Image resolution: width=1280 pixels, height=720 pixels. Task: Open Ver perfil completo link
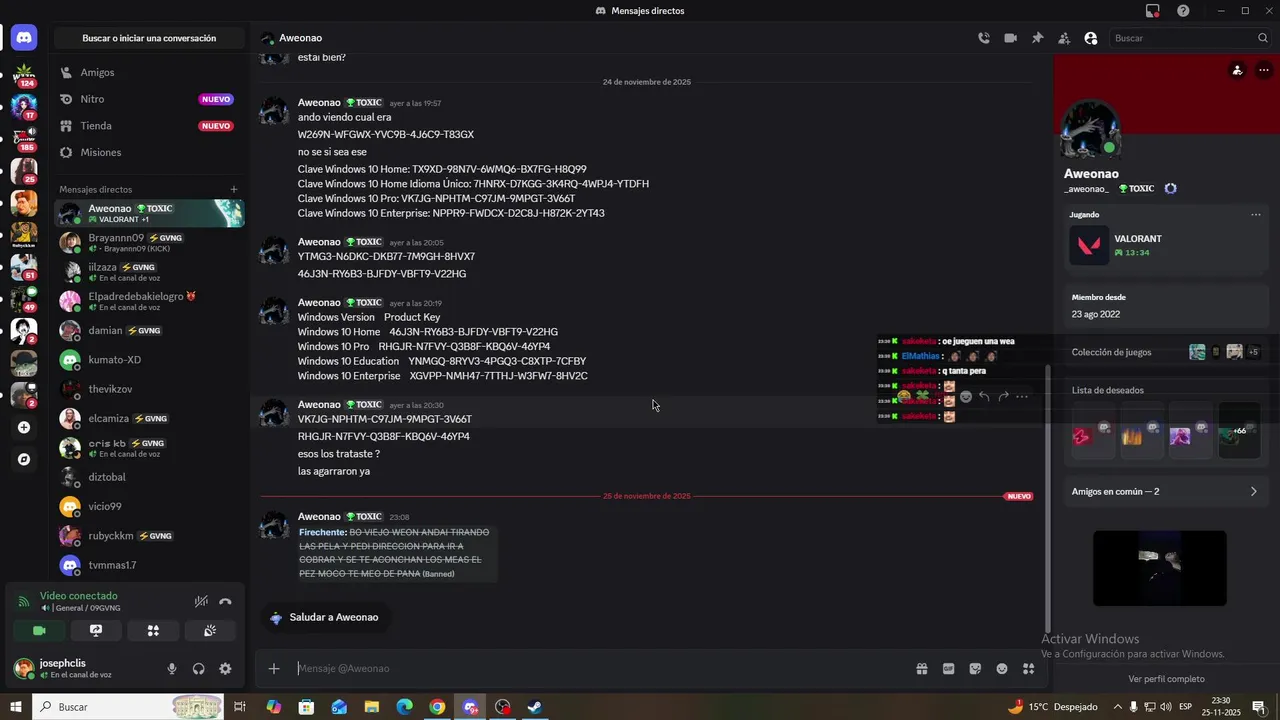tap(1166, 679)
